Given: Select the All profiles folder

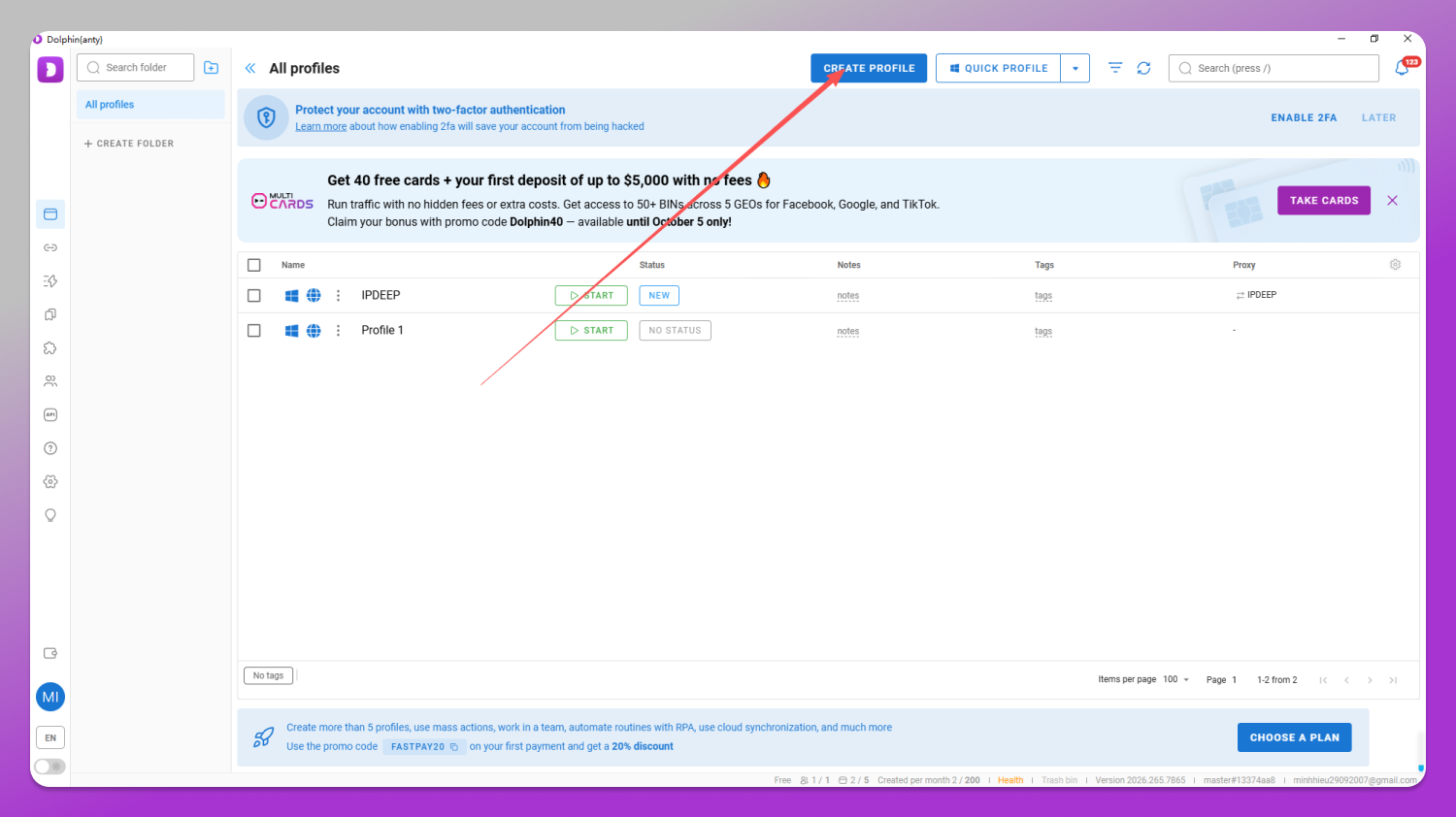Looking at the screenshot, I should 150,105.
